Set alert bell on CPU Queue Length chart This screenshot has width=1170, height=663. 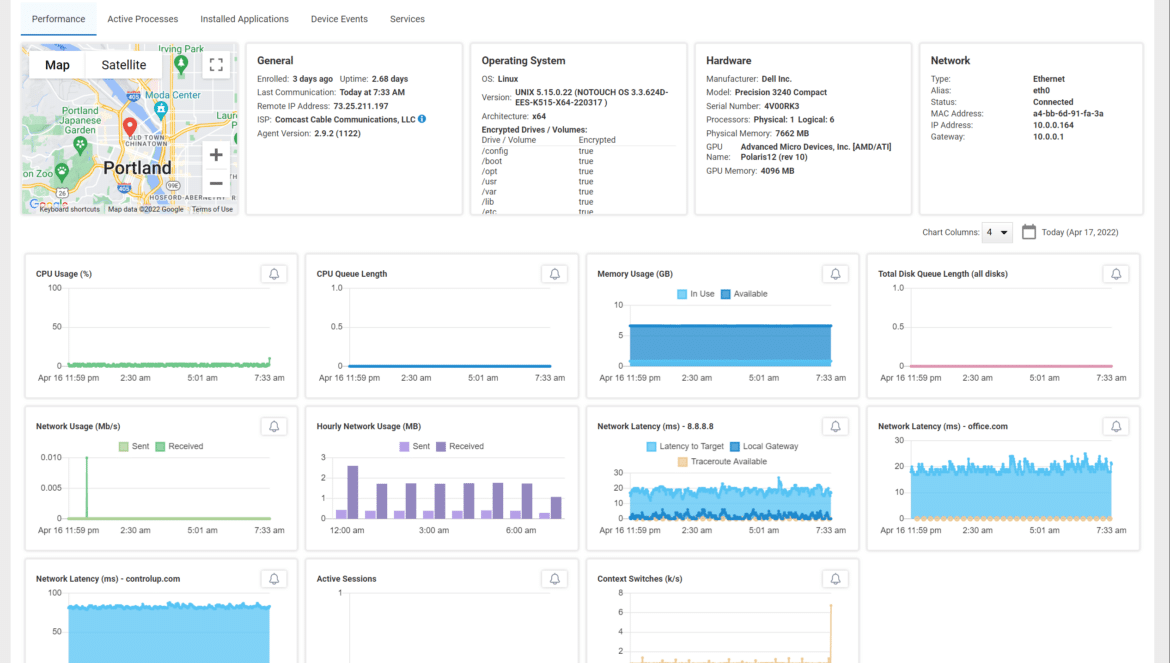click(x=554, y=274)
